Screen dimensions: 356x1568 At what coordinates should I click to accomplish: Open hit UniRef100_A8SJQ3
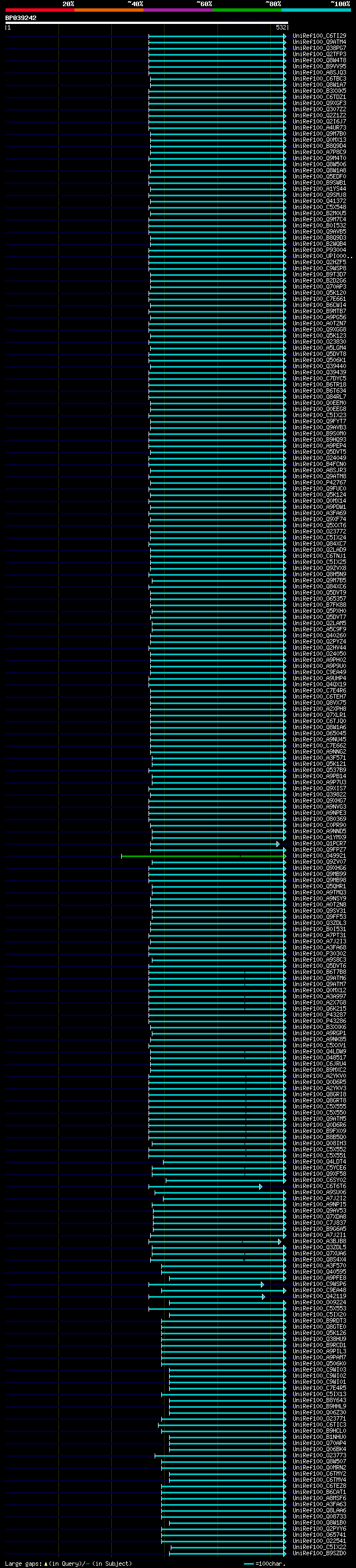[x=319, y=72]
